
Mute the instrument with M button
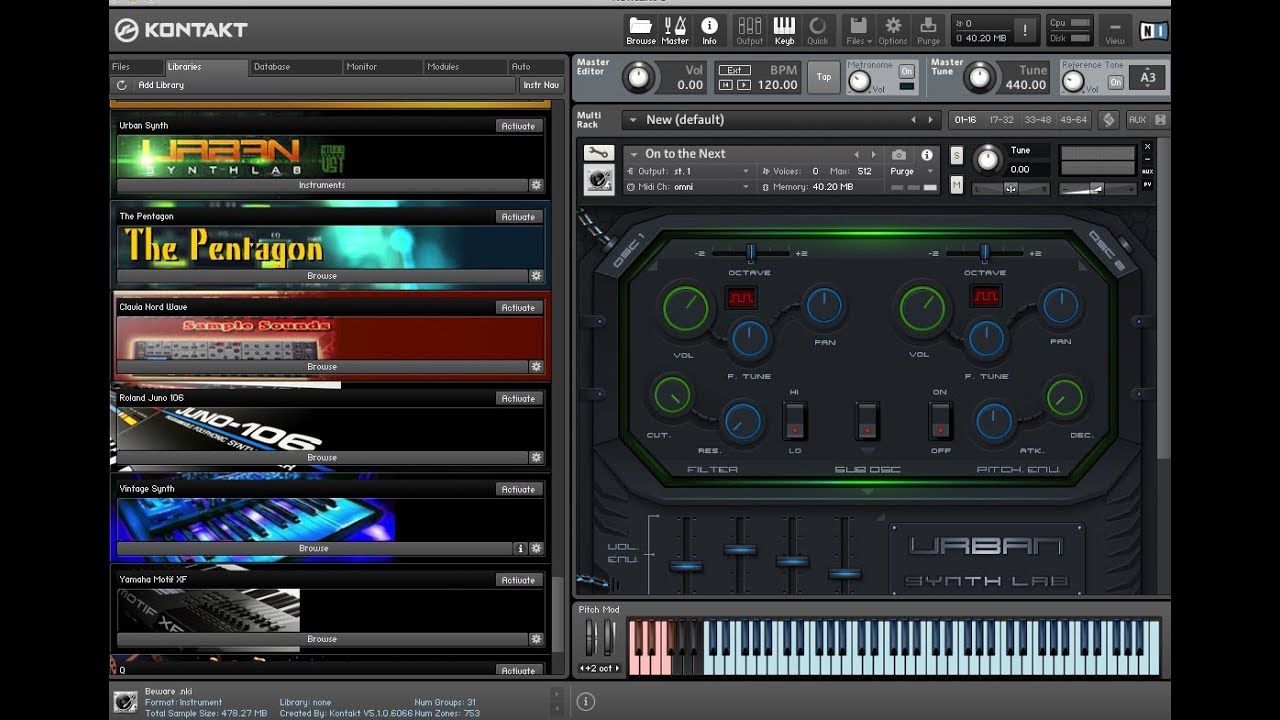[957, 185]
